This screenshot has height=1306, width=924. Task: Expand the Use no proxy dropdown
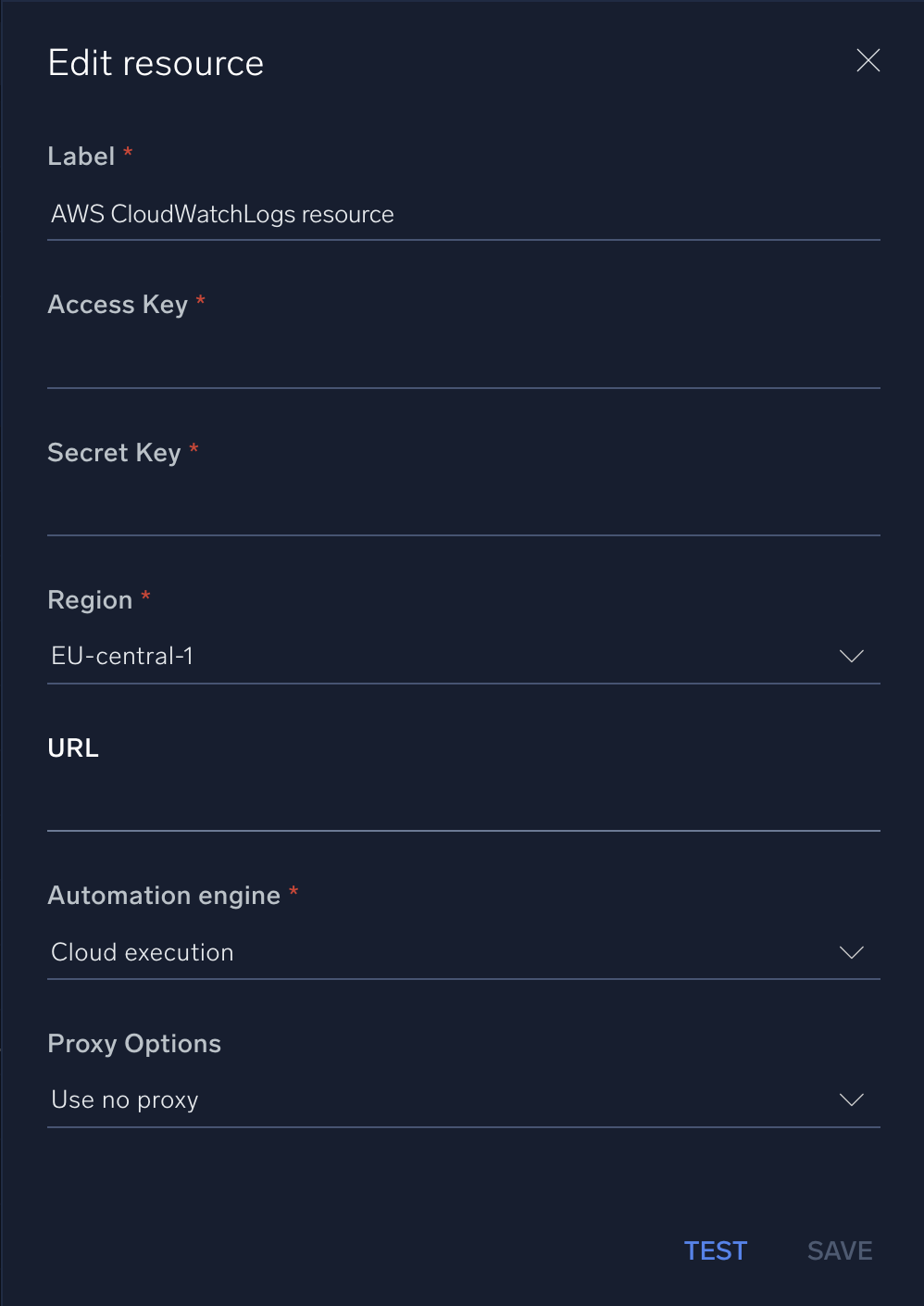click(463, 1099)
